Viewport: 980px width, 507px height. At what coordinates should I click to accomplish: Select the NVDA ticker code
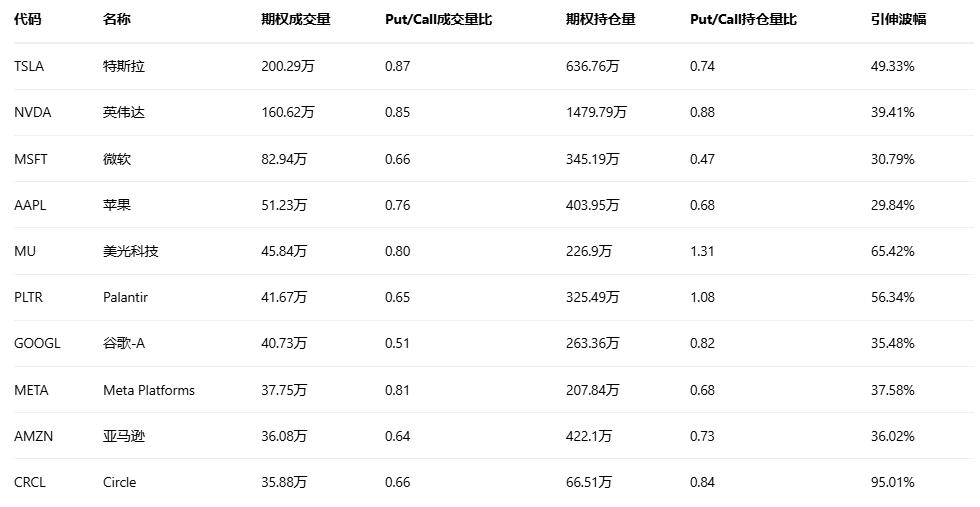point(32,112)
